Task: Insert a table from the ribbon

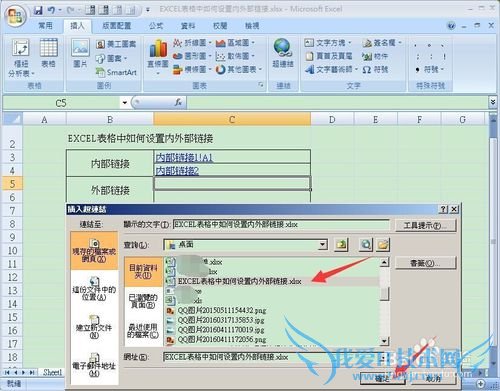Action: point(49,53)
